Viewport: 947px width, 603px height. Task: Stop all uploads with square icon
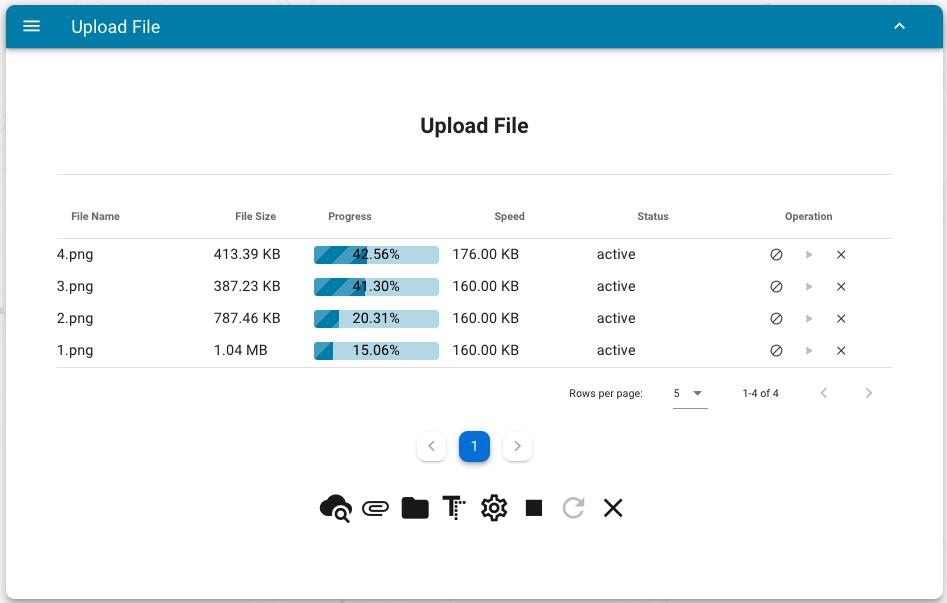click(x=534, y=508)
